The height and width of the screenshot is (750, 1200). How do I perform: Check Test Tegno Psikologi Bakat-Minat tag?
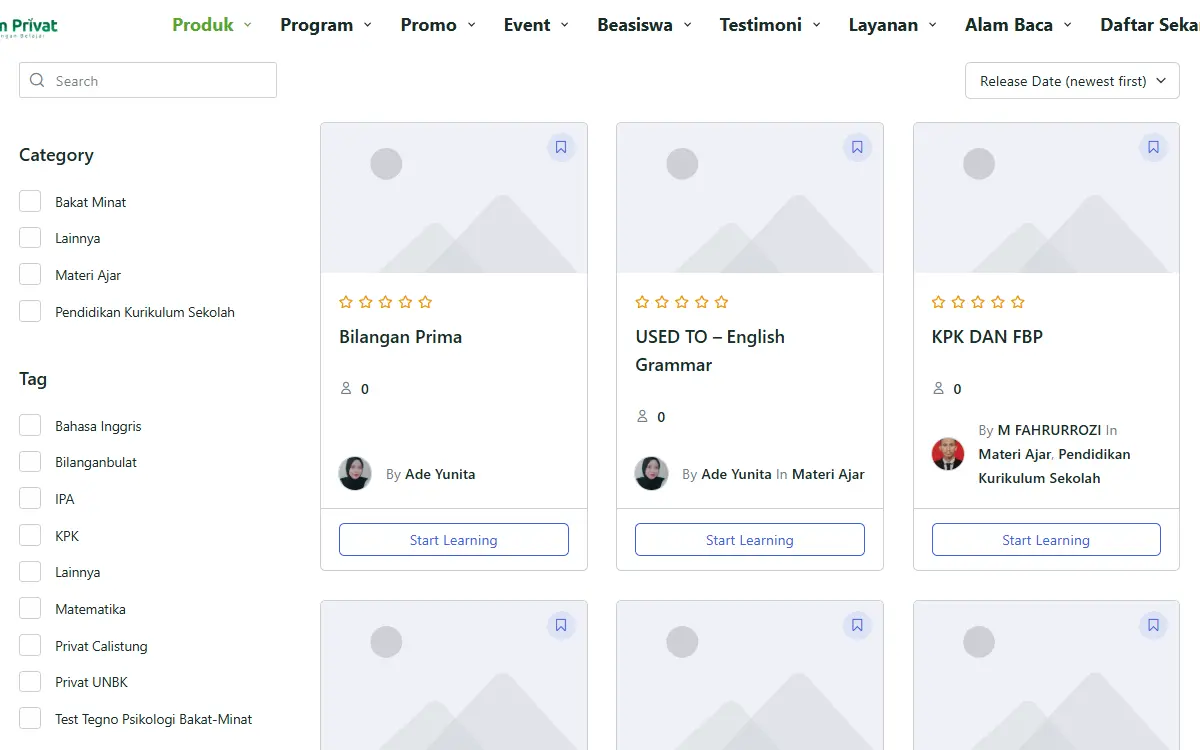30,718
